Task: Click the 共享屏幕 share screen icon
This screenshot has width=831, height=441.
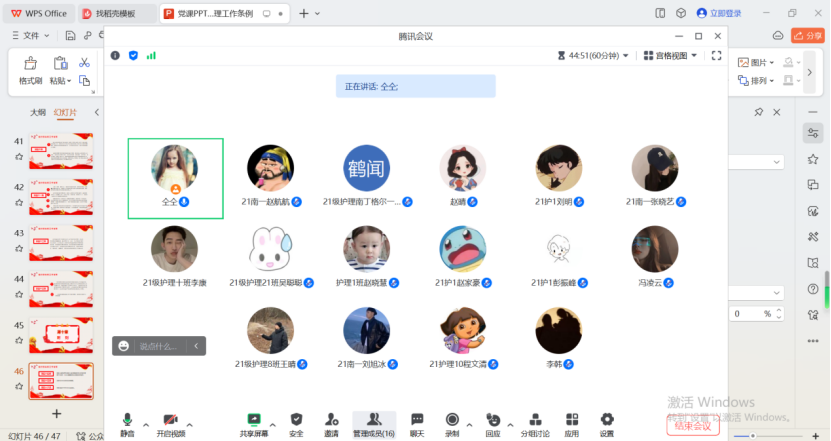Action: point(254,420)
